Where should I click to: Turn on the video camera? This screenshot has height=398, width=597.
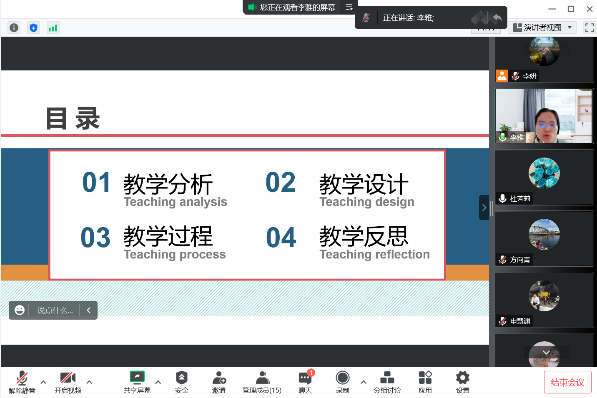pos(68,382)
